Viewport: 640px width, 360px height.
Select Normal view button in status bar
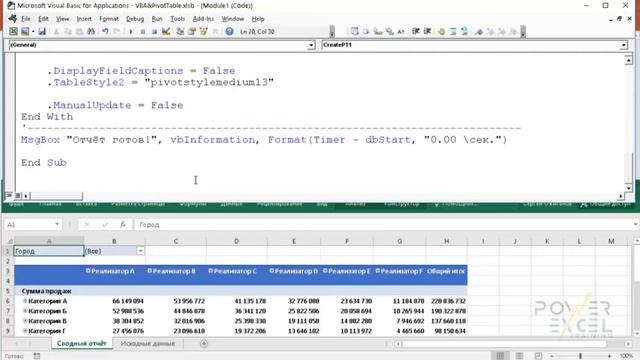coord(500,356)
